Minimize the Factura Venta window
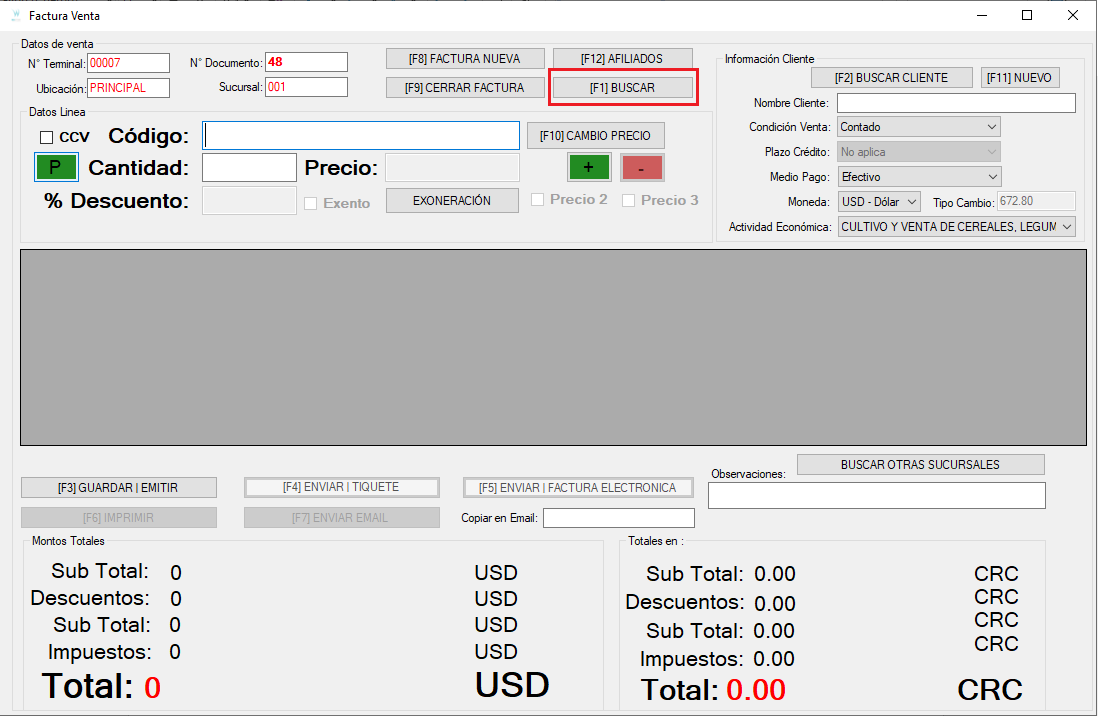This screenshot has width=1098, height=716. 982,15
